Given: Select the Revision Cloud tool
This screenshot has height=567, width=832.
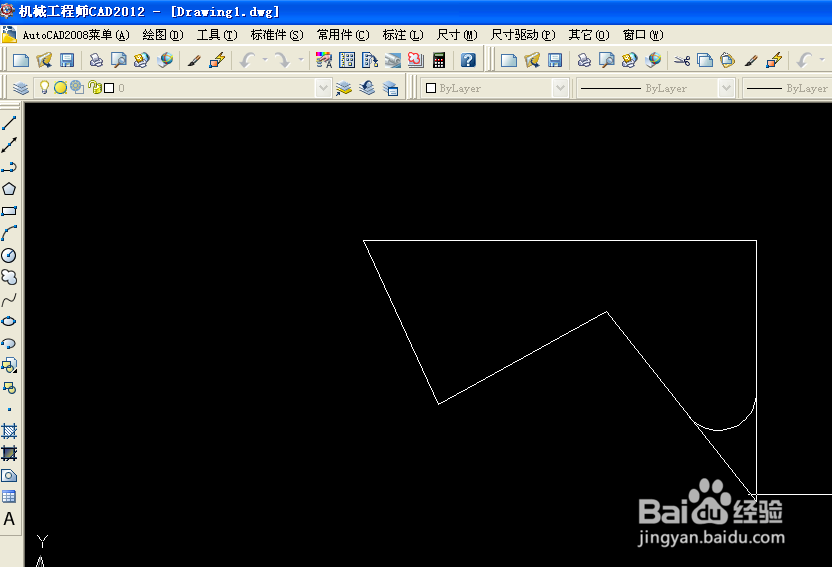Looking at the screenshot, I should (9, 277).
